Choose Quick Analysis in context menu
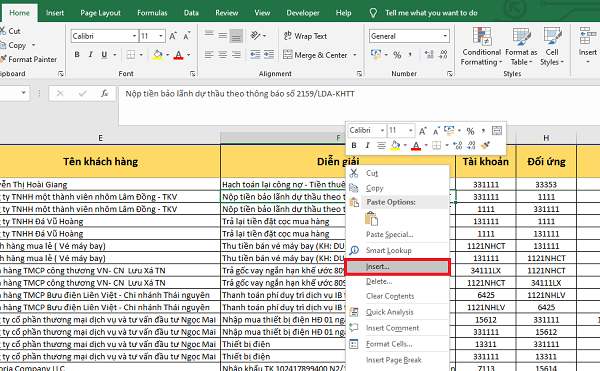The width and height of the screenshot is (600, 371). click(397, 312)
